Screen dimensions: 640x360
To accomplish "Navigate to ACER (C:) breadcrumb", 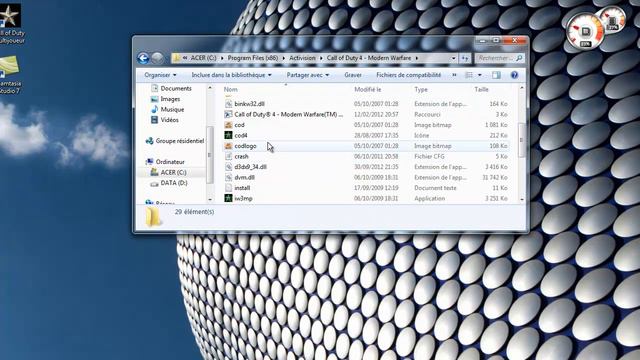I will (203, 58).
